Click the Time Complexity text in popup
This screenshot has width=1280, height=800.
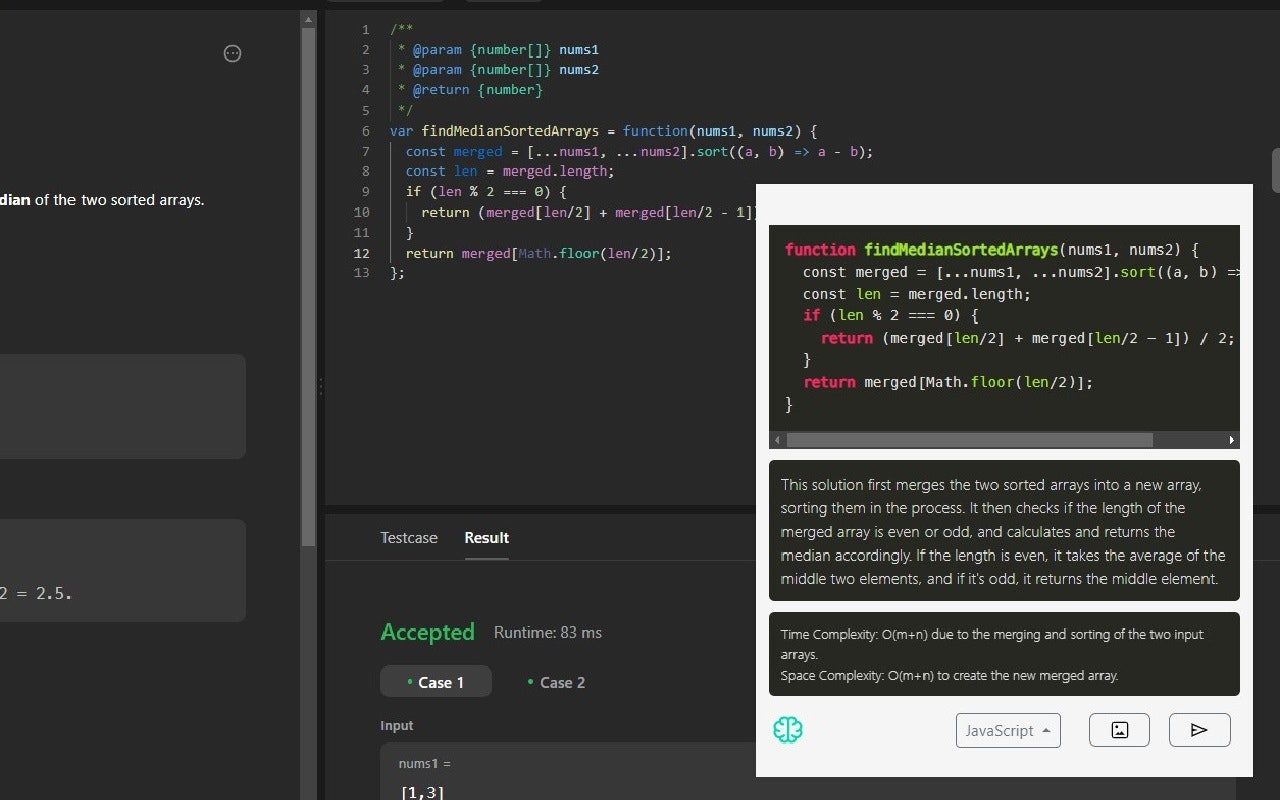(x=992, y=644)
